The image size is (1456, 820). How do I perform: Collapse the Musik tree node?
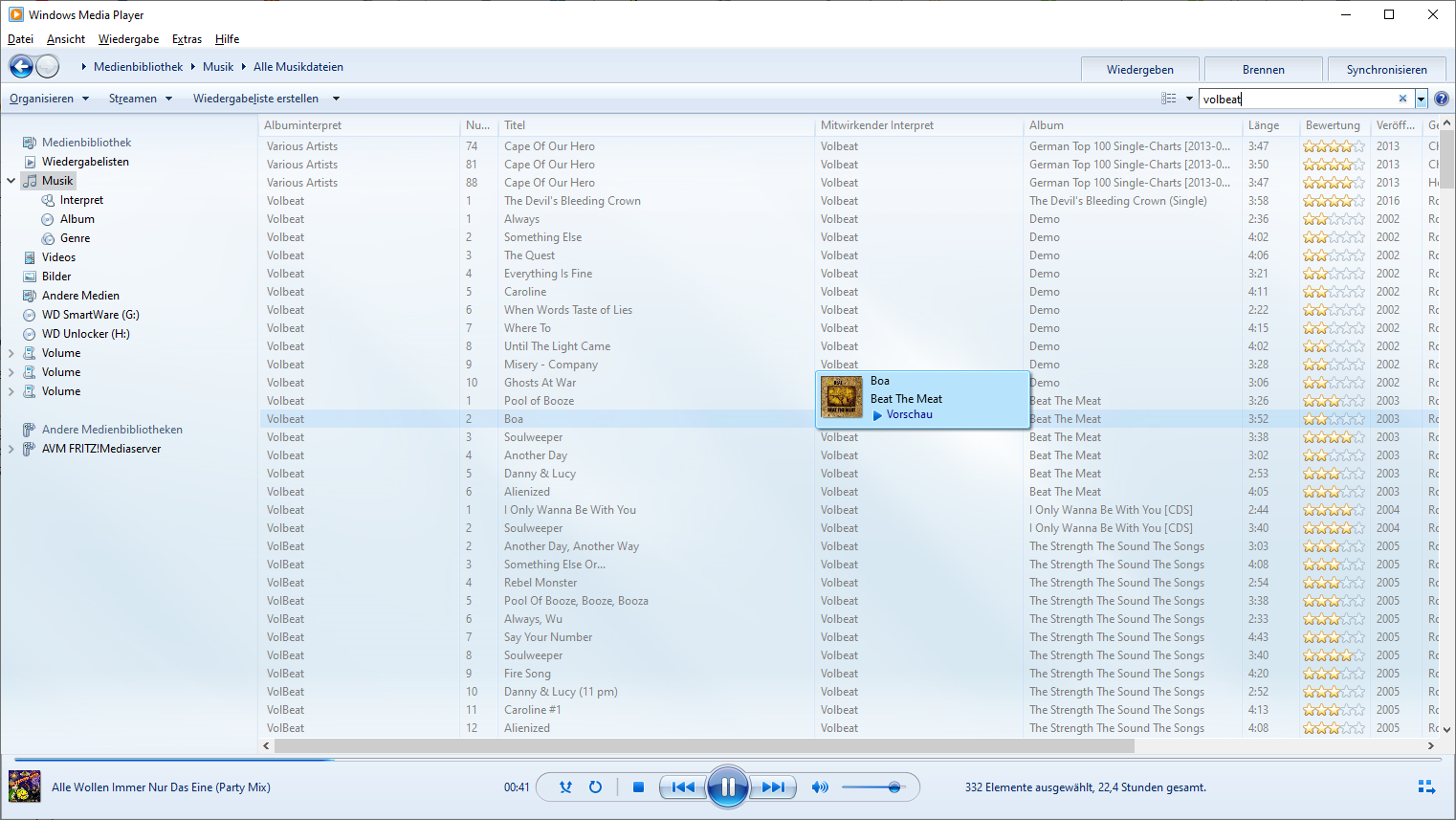[11, 181]
